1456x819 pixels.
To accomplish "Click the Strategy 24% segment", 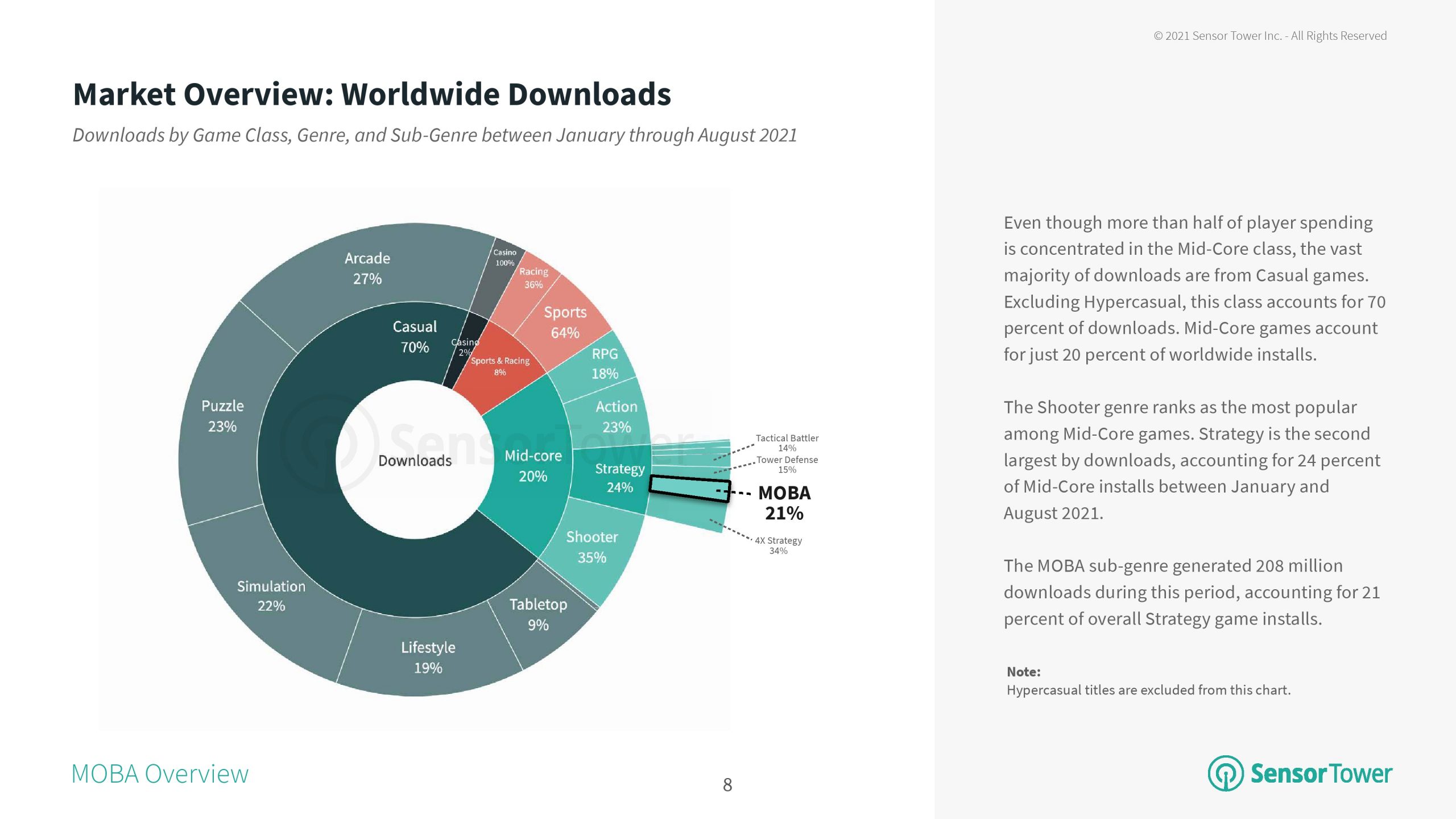I will (x=619, y=478).
